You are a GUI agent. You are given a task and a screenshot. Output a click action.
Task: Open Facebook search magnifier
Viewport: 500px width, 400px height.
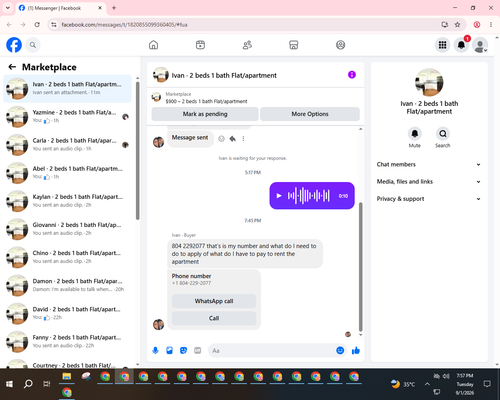click(33, 45)
